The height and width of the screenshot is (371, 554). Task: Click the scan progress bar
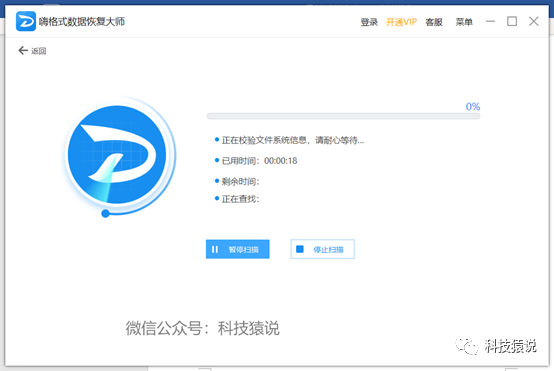pyautogui.click(x=343, y=116)
